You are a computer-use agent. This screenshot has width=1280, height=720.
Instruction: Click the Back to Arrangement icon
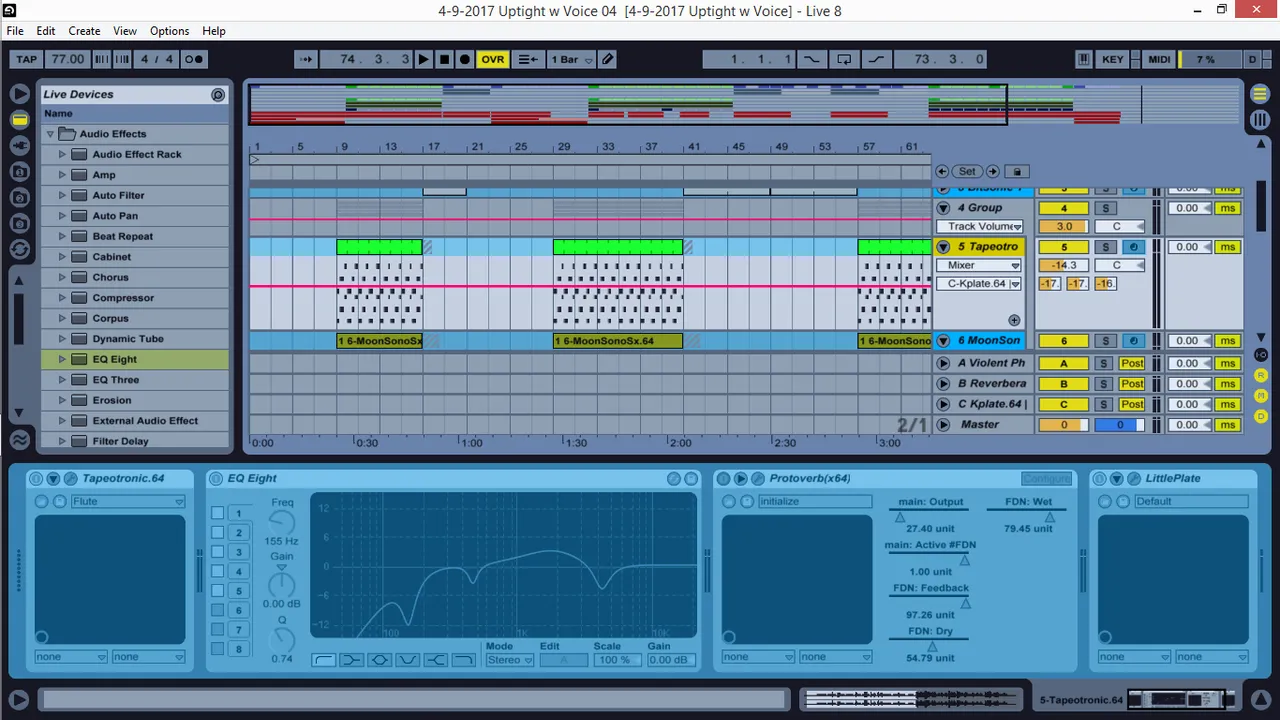pos(529,59)
